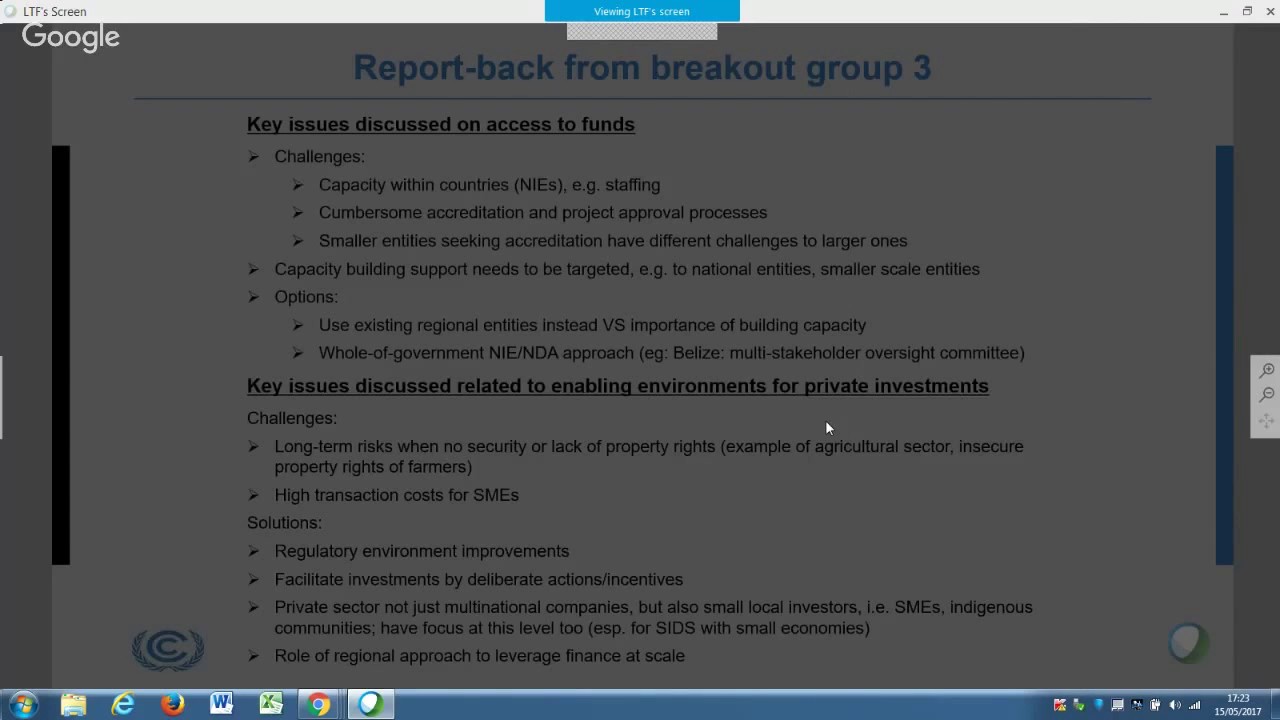Click the slide title 'Report-back from breakout group 3'
Image resolution: width=1280 pixels, height=720 pixels.
point(642,67)
